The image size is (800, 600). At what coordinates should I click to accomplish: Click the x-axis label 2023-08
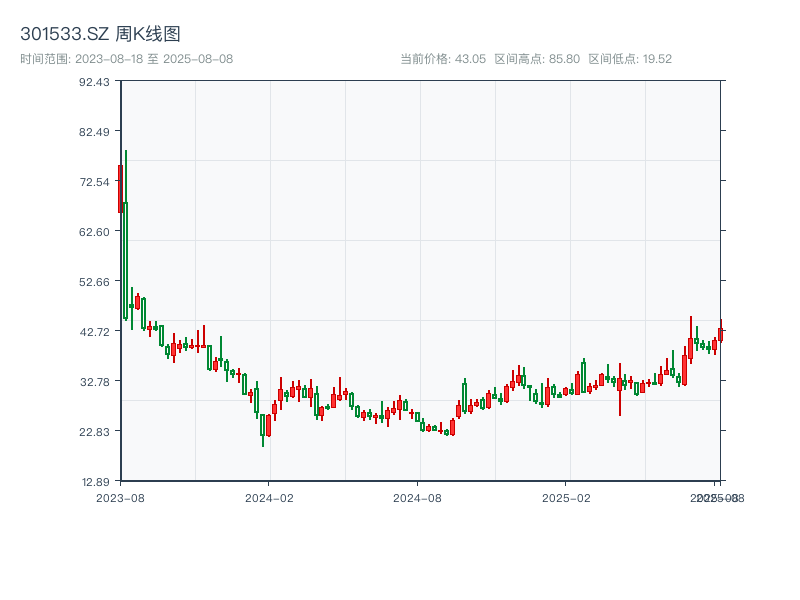pyautogui.click(x=120, y=498)
